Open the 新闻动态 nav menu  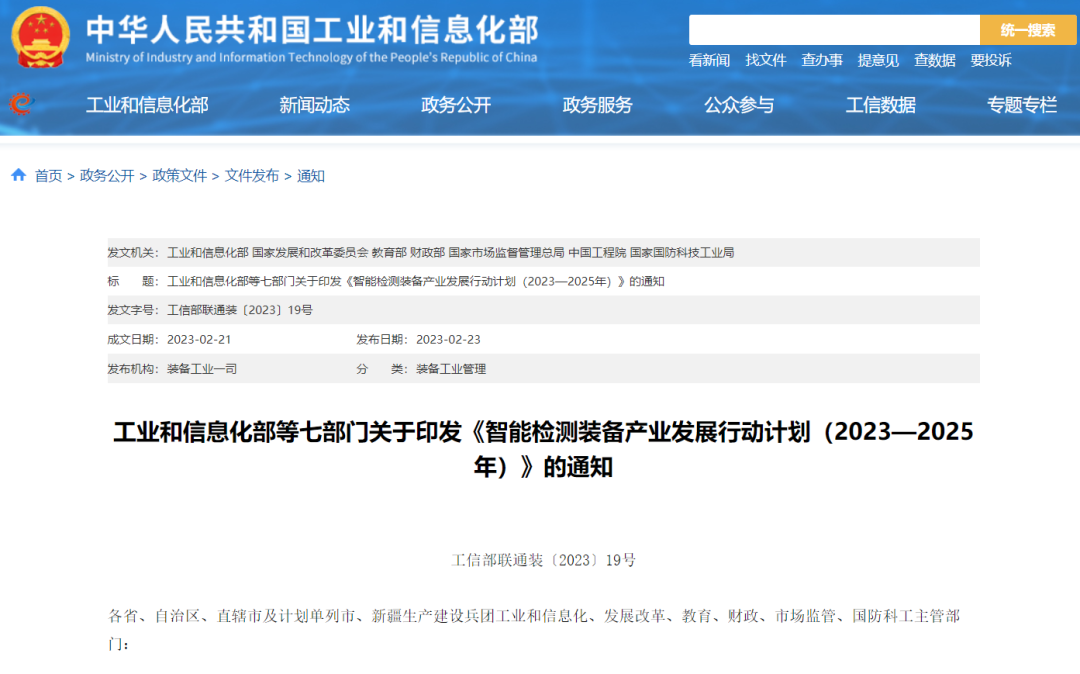[x=314, y=105]
